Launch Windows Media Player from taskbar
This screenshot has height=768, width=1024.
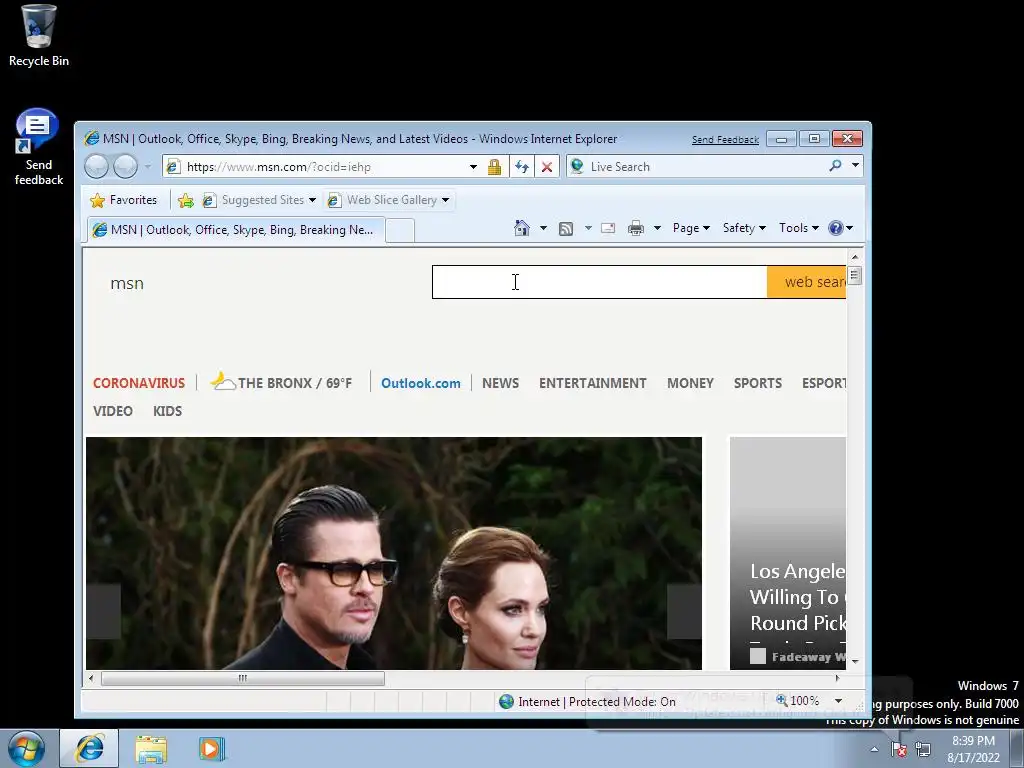[x=212, y=749]
